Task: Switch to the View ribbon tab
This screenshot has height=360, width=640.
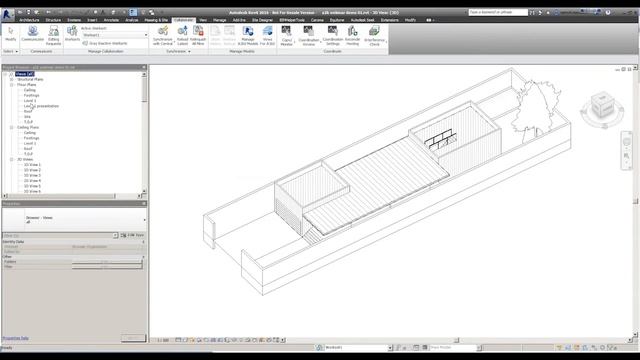Action: [x=203, y=20]
